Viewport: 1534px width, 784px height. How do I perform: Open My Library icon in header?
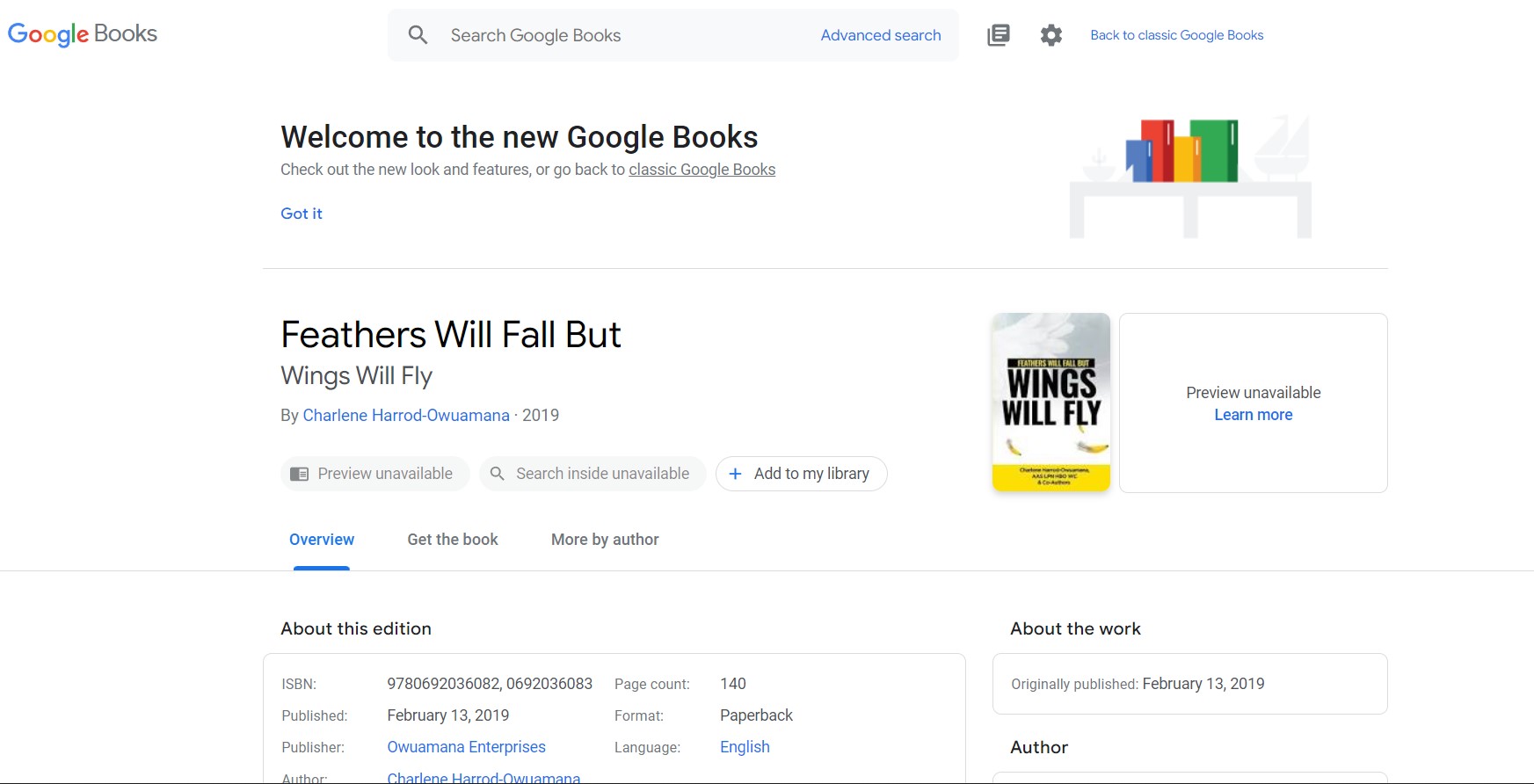coord(999,35)
